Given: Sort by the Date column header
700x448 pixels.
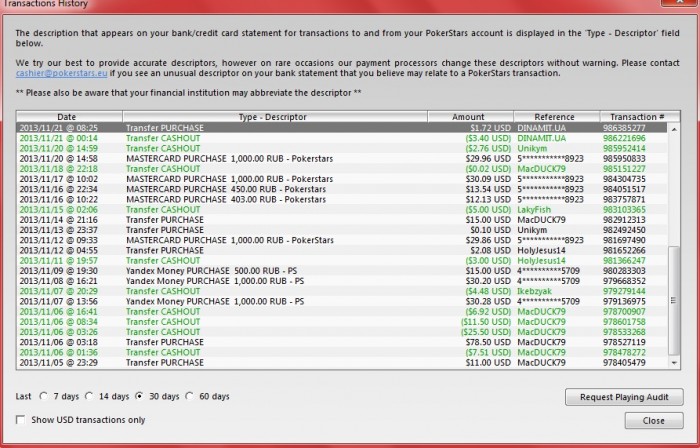Looking at the screenshot, I should [70, 117].
